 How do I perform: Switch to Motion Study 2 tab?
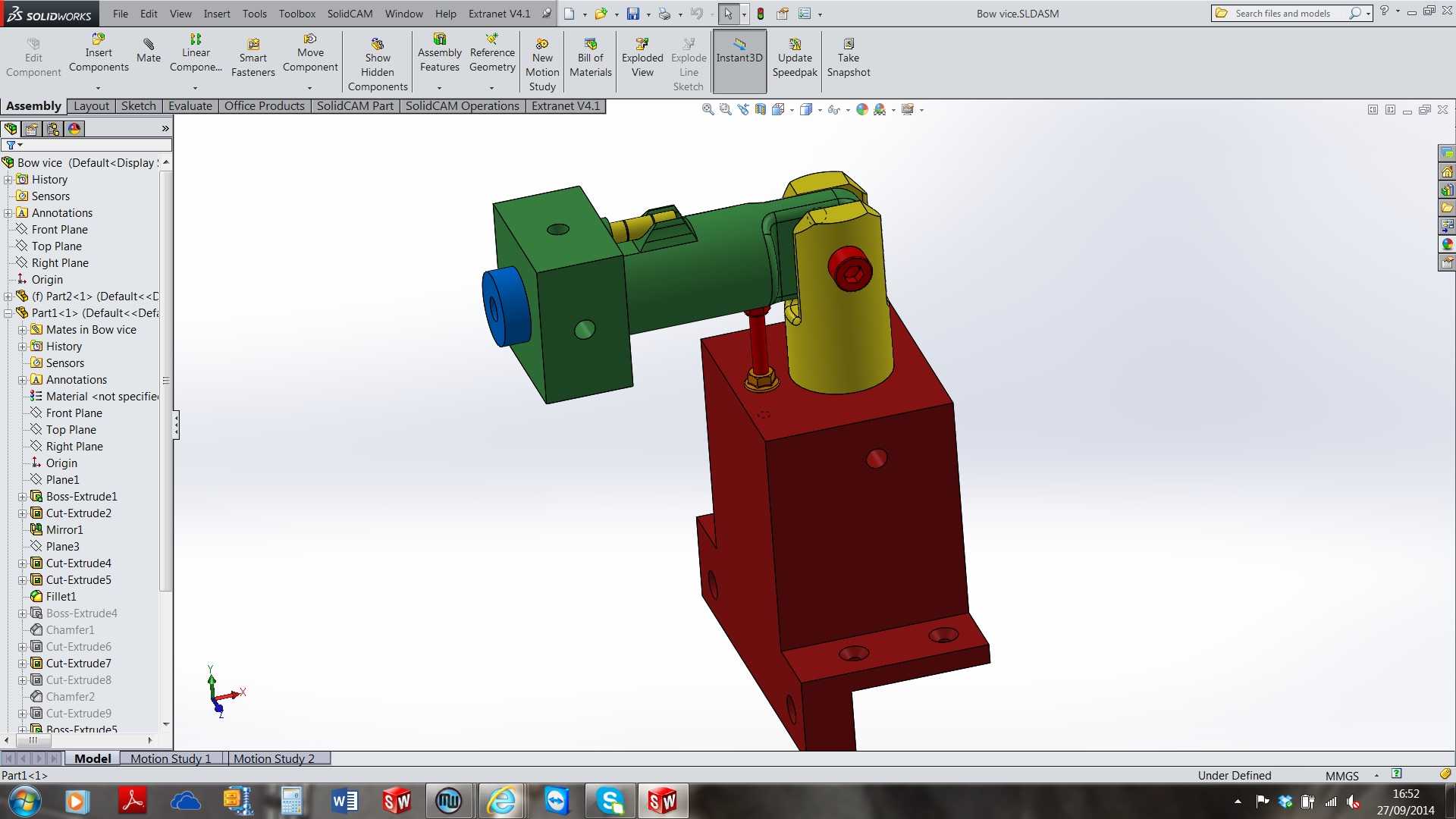(274, 758)
